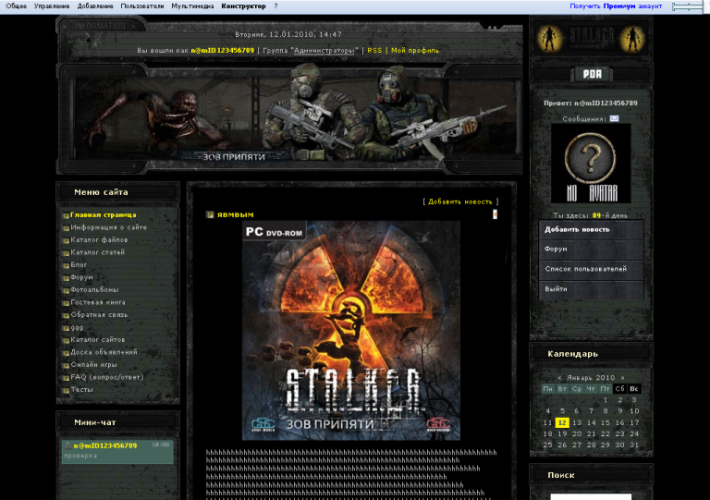The image size is (710, 500).
Task: Click the PDA version button
Action: [592, 74]
